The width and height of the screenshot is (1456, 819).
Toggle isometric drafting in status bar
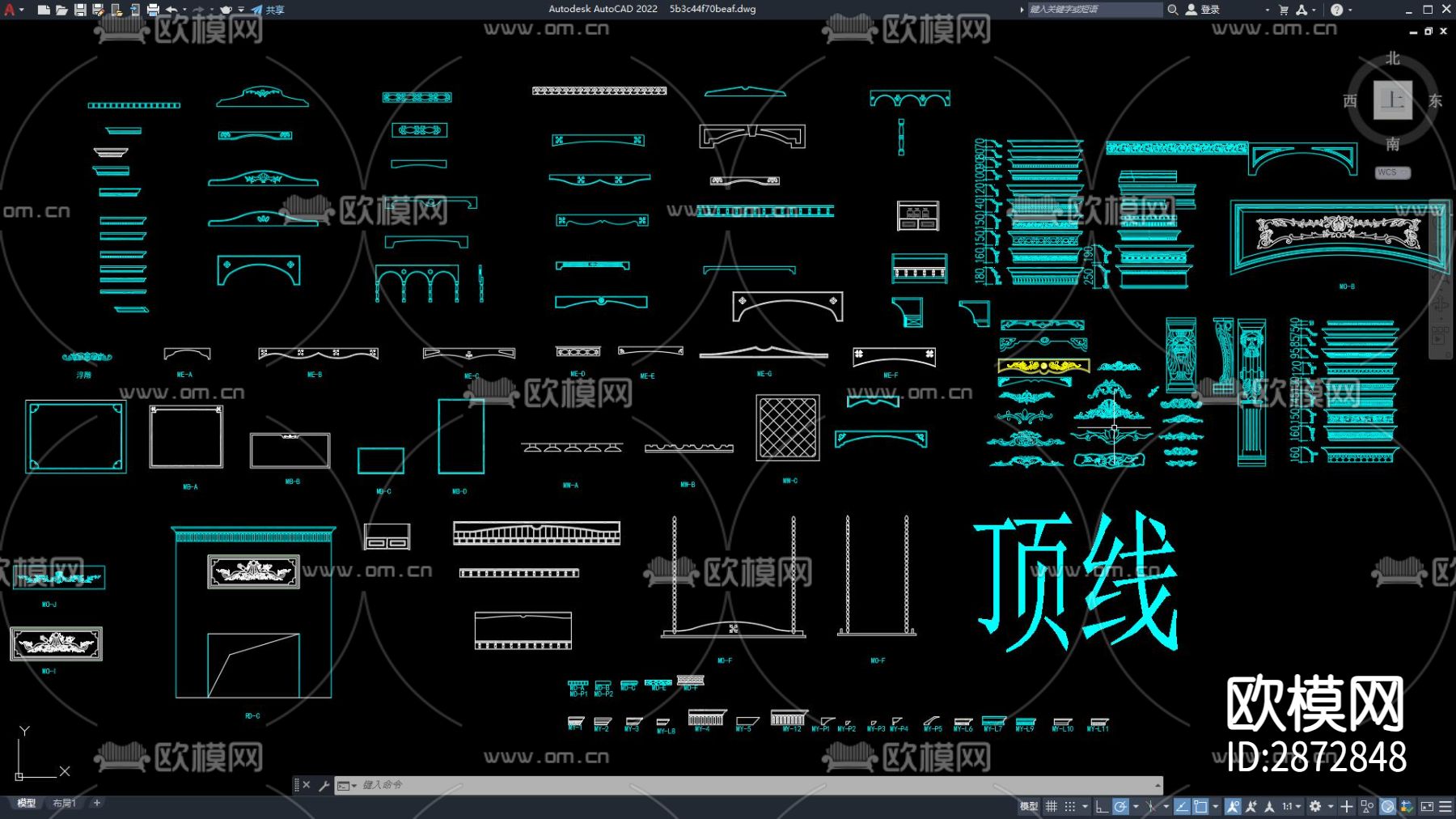1151,806
